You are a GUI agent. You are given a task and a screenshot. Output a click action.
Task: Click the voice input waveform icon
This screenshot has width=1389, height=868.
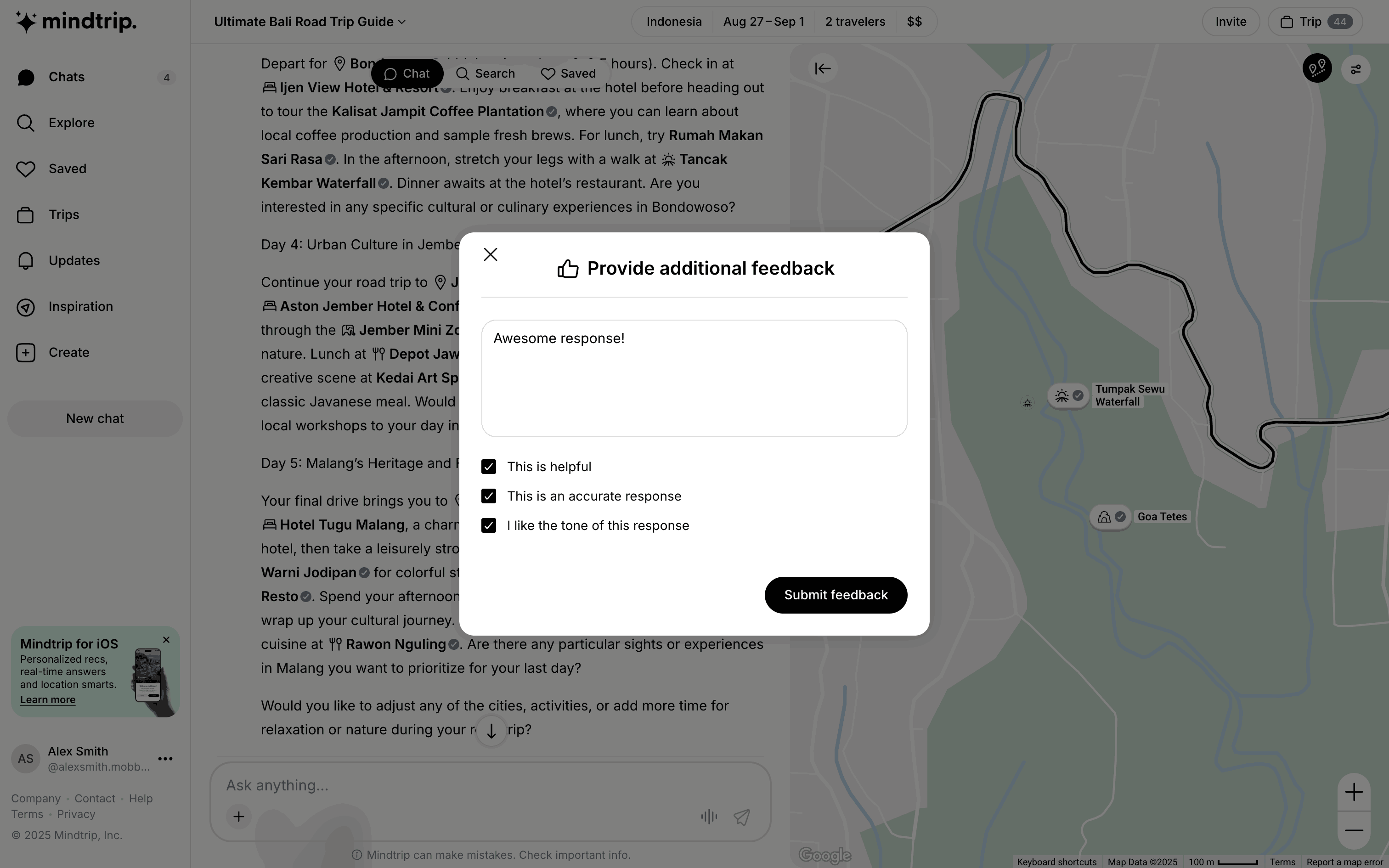coord(709,817)
